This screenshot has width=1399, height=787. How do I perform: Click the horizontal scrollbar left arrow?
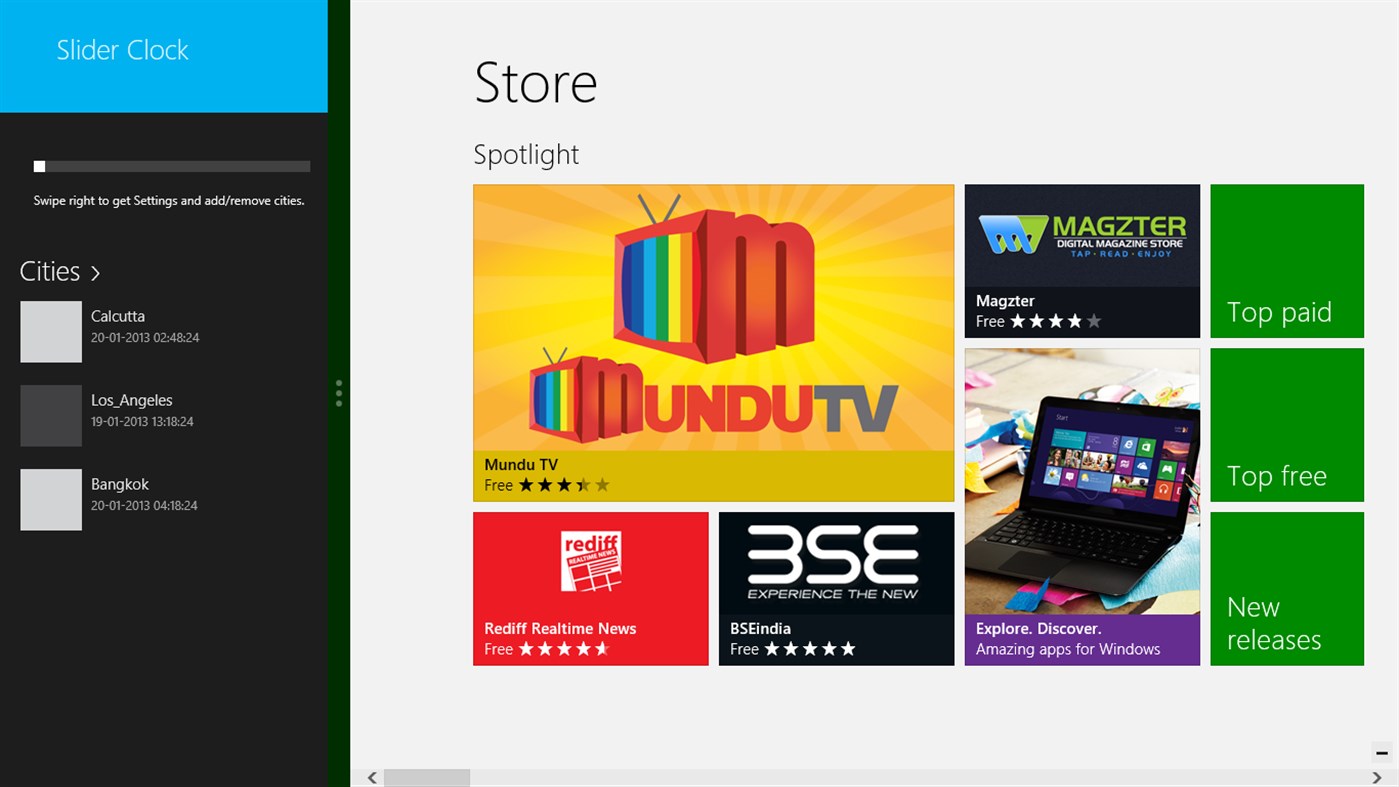pos(372,778)
